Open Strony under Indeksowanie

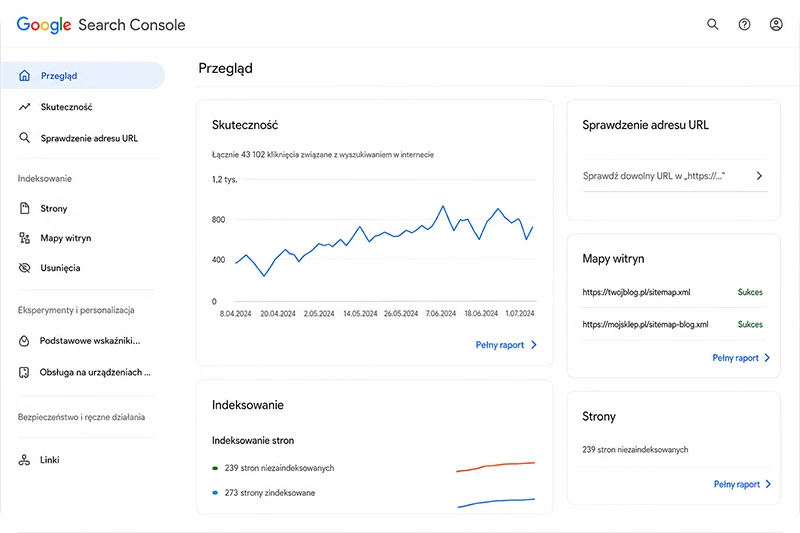[x=54, y=209]
